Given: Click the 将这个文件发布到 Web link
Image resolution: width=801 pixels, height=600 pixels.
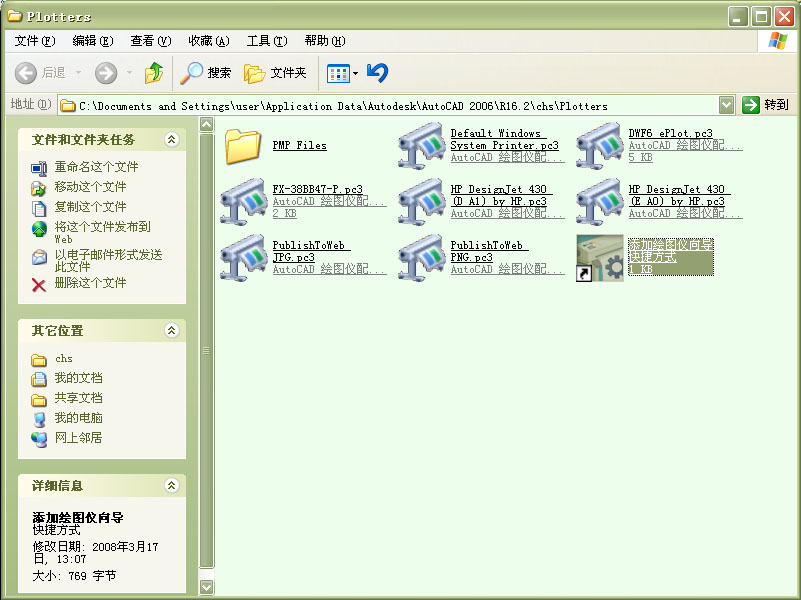Looking at the screenshot, I should [103, 232].
